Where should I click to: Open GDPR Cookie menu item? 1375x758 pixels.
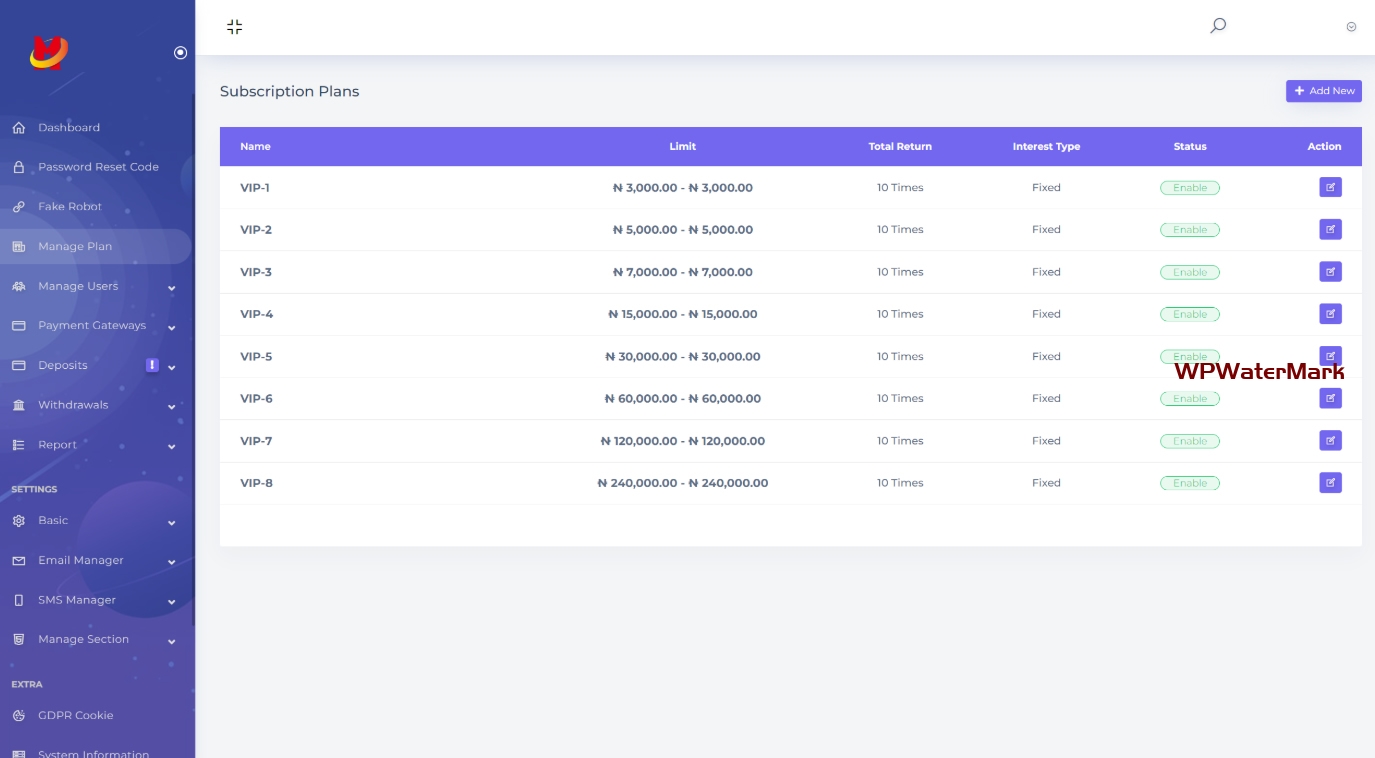(x=75, y=716)
